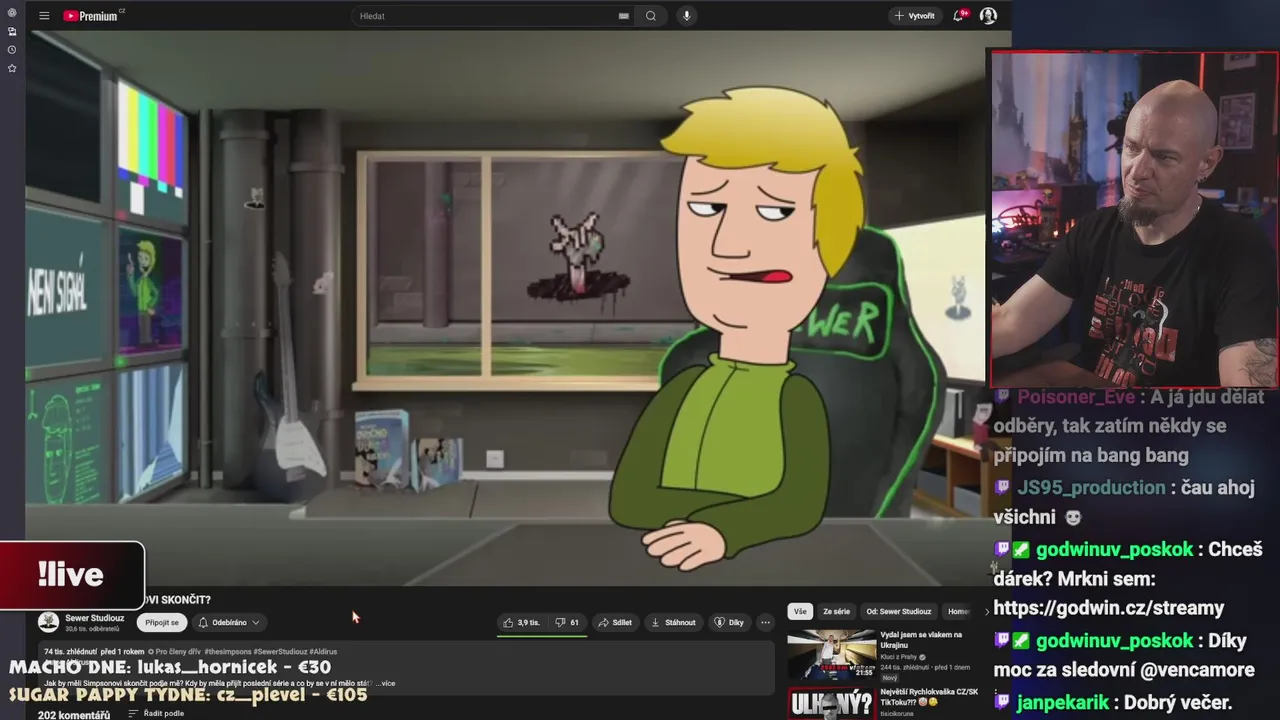Click the Díky thanks button
This screenshot has width=1280, height=720.
tap(729, 622)
